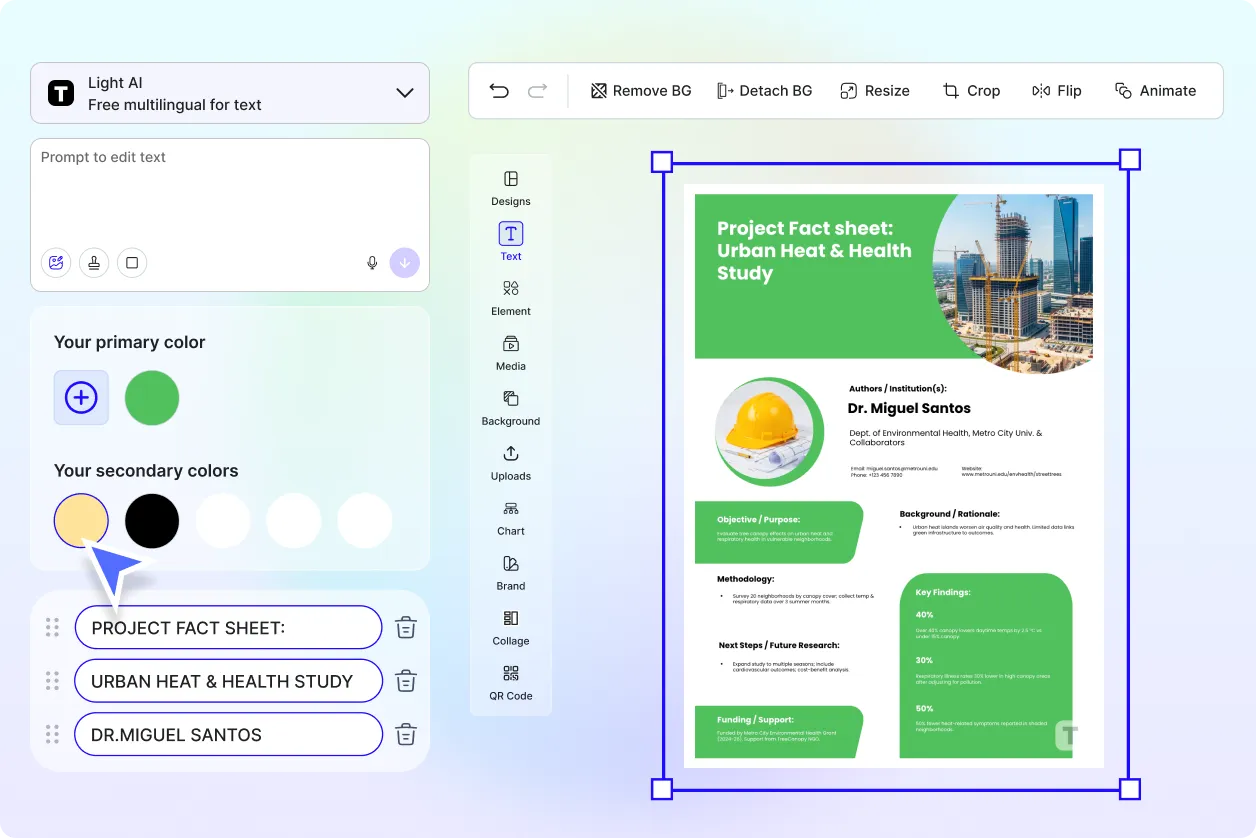Click the Objective / Purpose heading
Image resolution: width=1256 pixels, height=838 pixels.
pos(759,520)
